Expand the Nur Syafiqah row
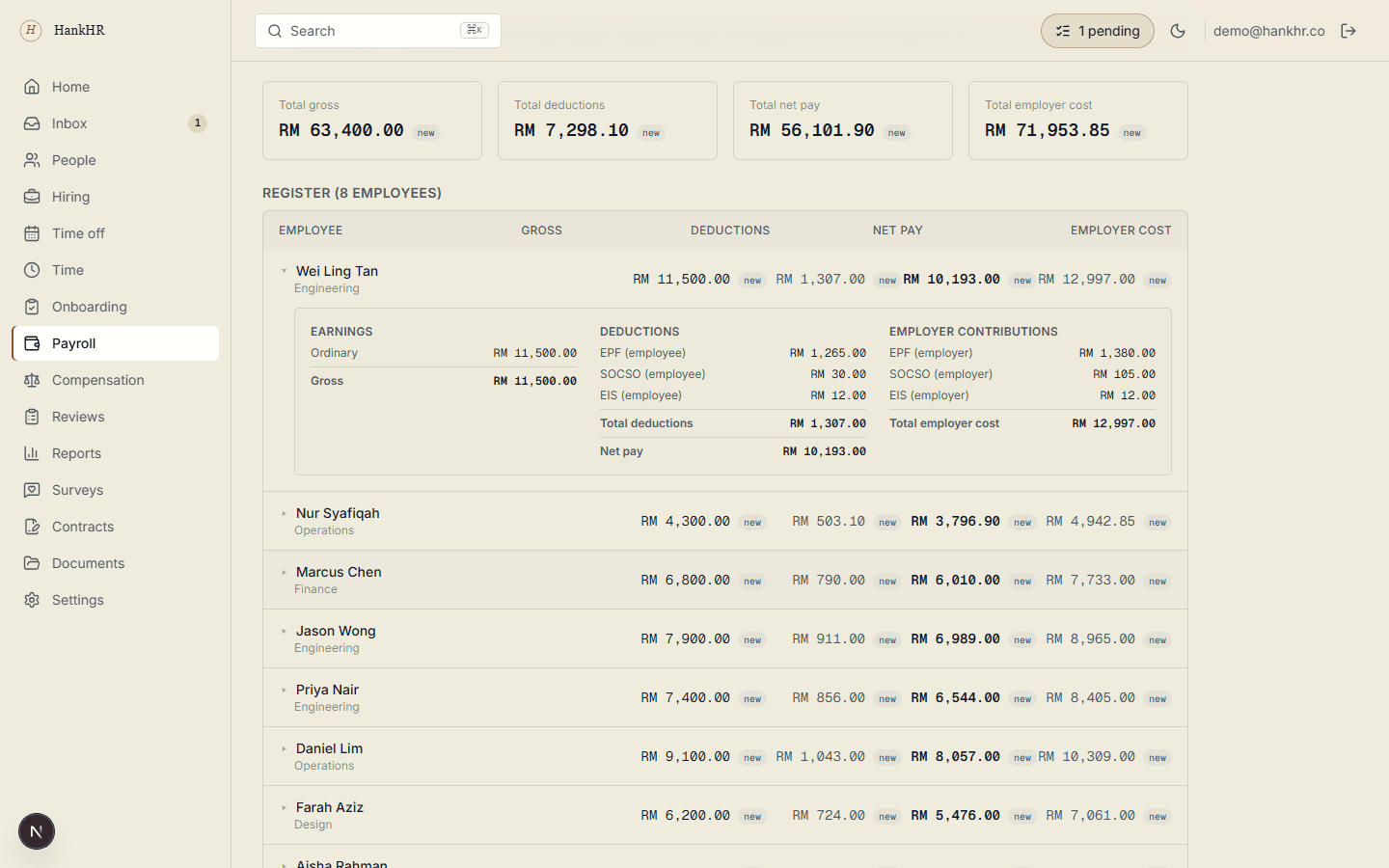This screenshot has width=1389, height=868. click(285, 513)
